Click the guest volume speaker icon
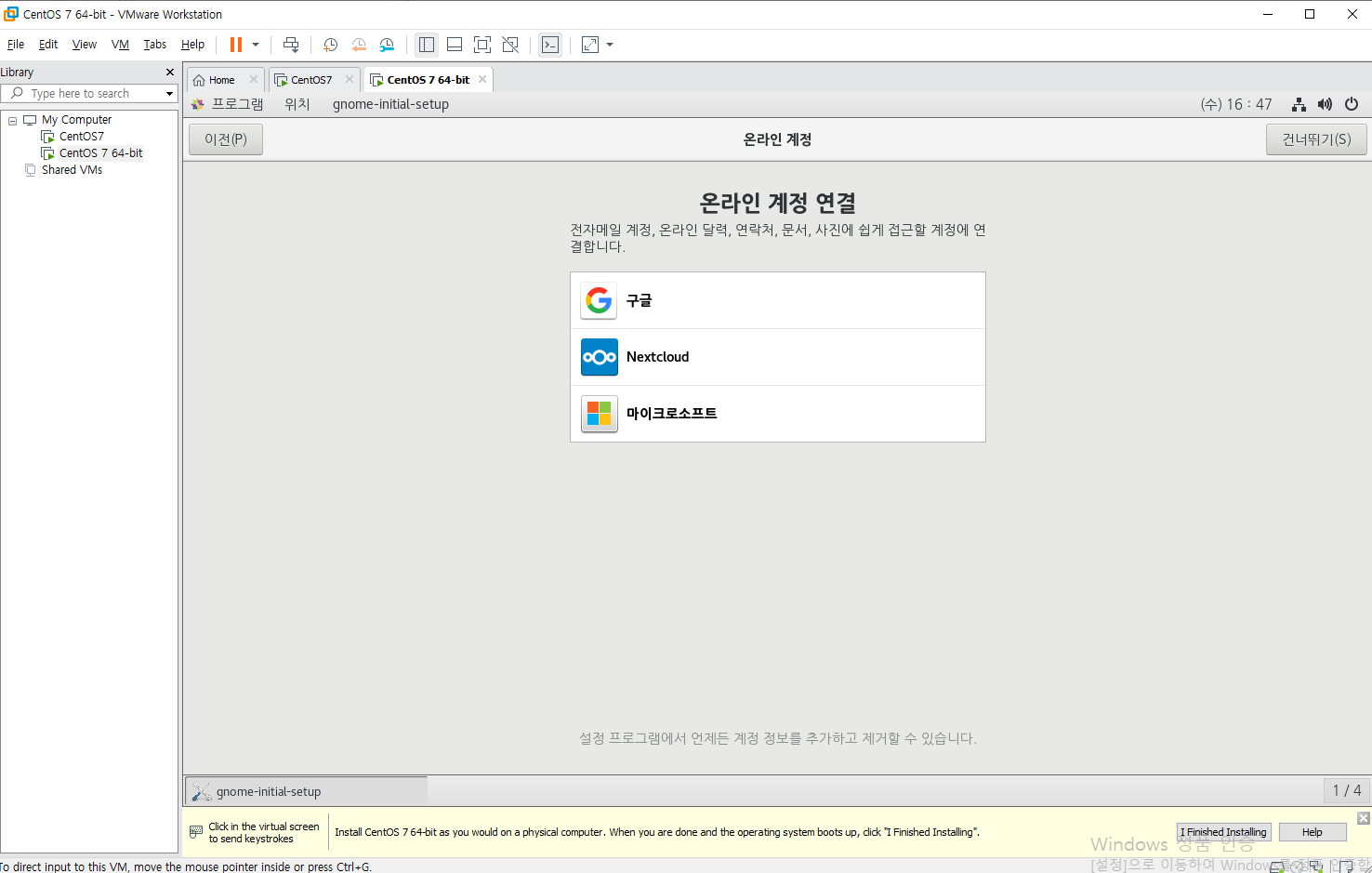Screen dimensions: 1372x873 (1325, 104)
